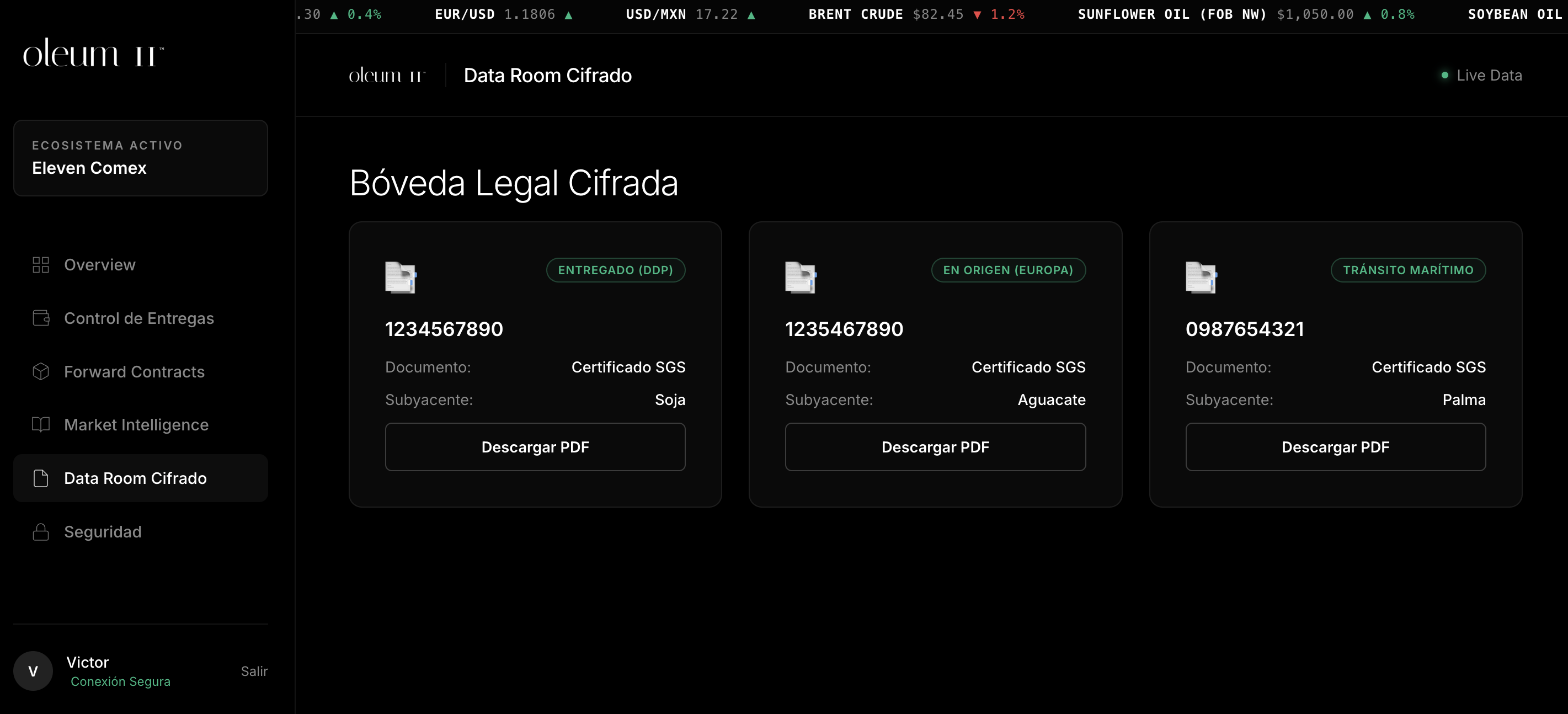Click the Market Intelligence book icon
This screenshot has height=714, width=1568.
(41, 424)
